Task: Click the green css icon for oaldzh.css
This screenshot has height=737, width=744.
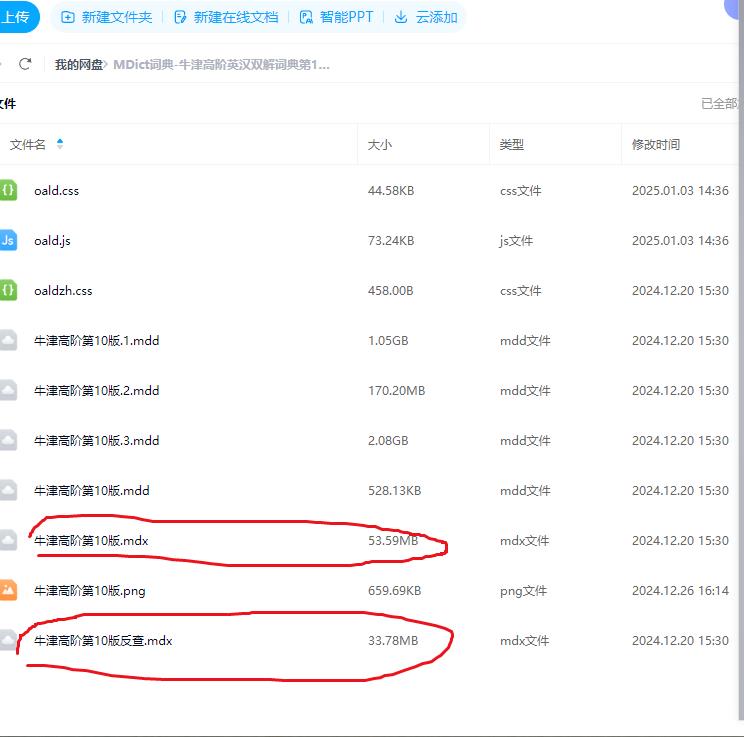Action: [8, 290]
